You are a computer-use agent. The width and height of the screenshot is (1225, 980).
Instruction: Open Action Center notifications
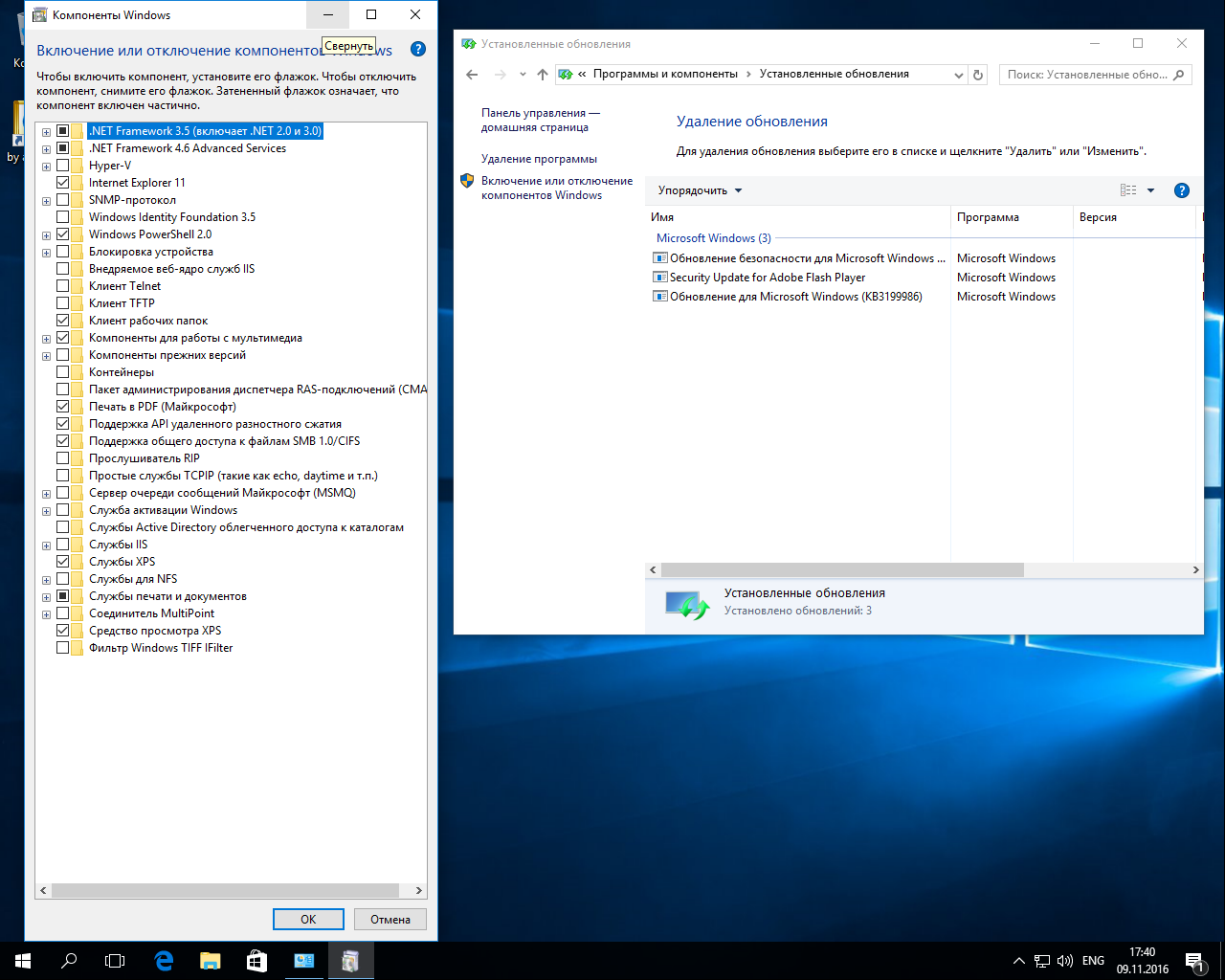[x=1194, y=961]
